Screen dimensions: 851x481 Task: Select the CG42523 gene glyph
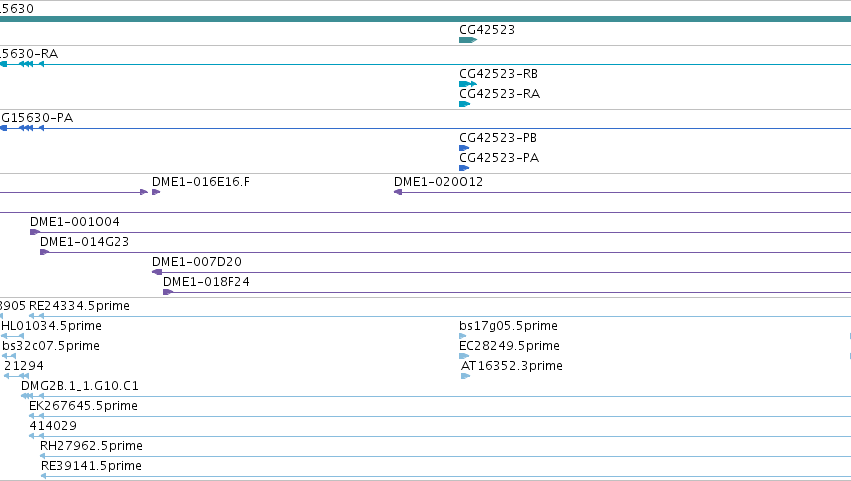[x=468, y=40]
